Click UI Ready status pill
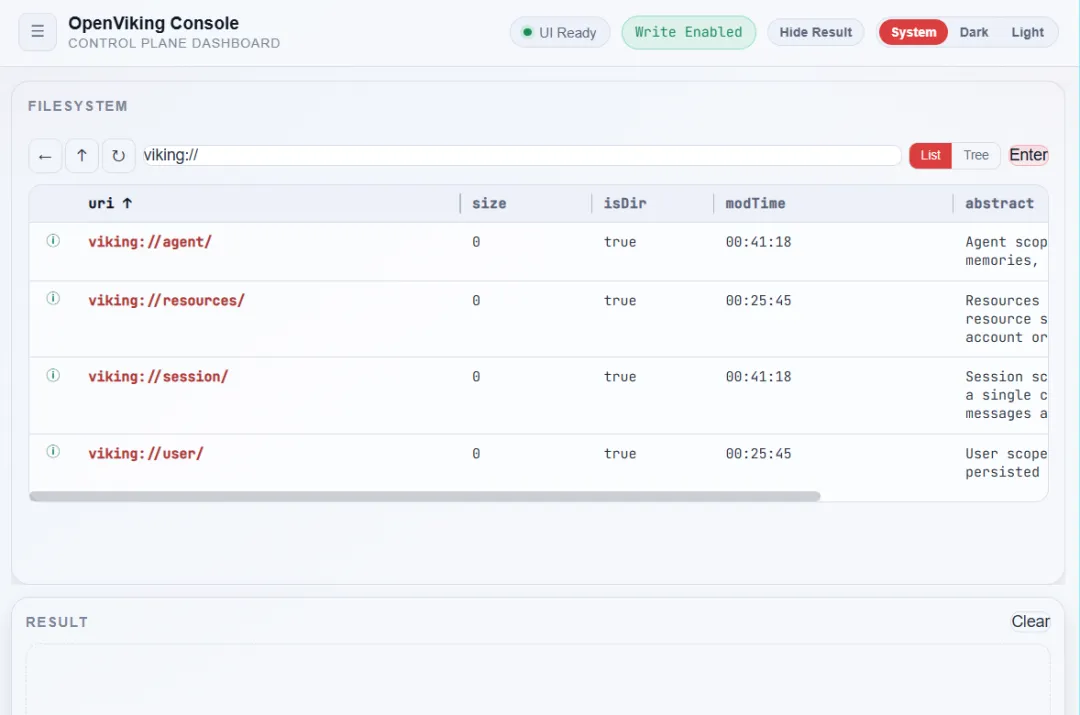Viewport: 1080px width, 715px height. [x=560, y=32]
